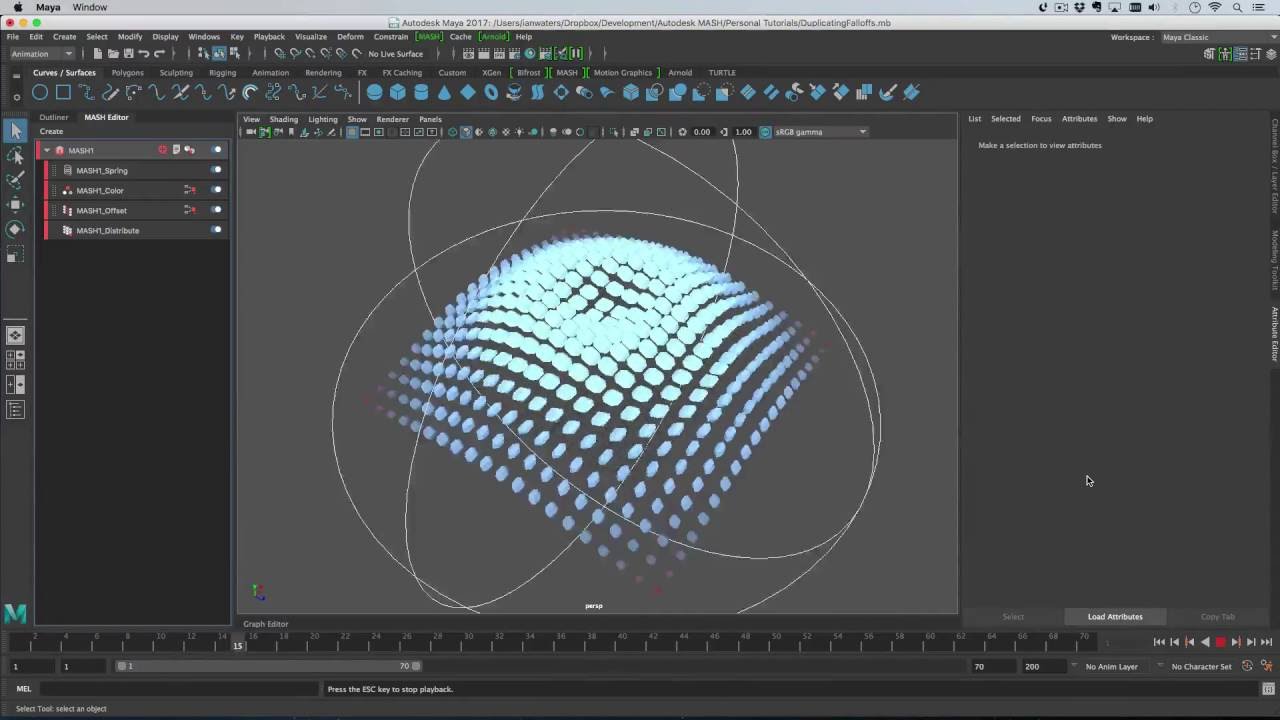The height and width of the screenshot is (720, 1280).
Task: Toggle the MASH1_Spring node enable switch
Action: [216, 170]
